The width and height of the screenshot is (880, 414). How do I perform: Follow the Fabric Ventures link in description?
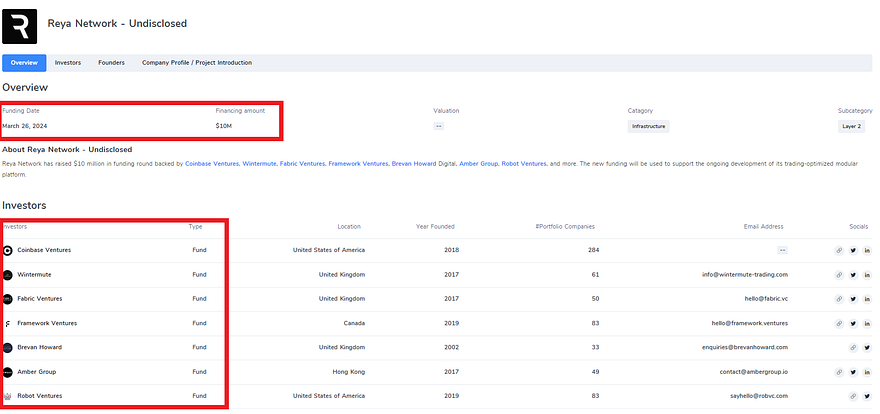302,164
